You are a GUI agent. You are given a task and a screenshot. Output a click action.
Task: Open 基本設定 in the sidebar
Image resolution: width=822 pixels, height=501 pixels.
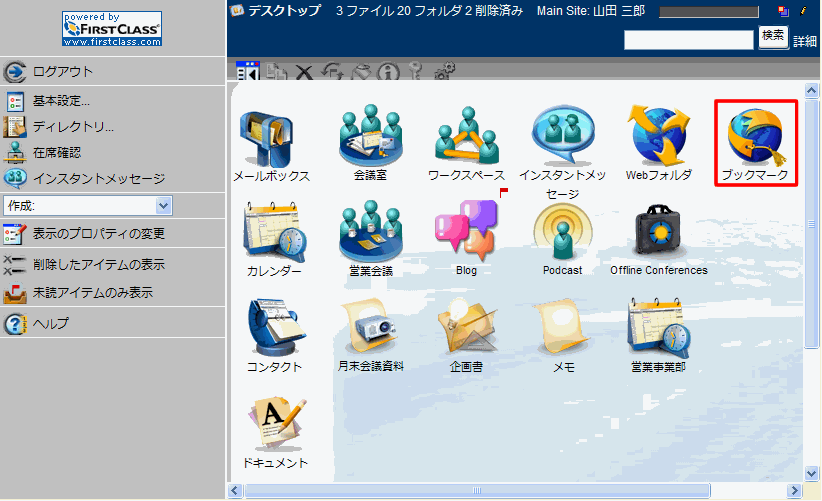[61, 101]
